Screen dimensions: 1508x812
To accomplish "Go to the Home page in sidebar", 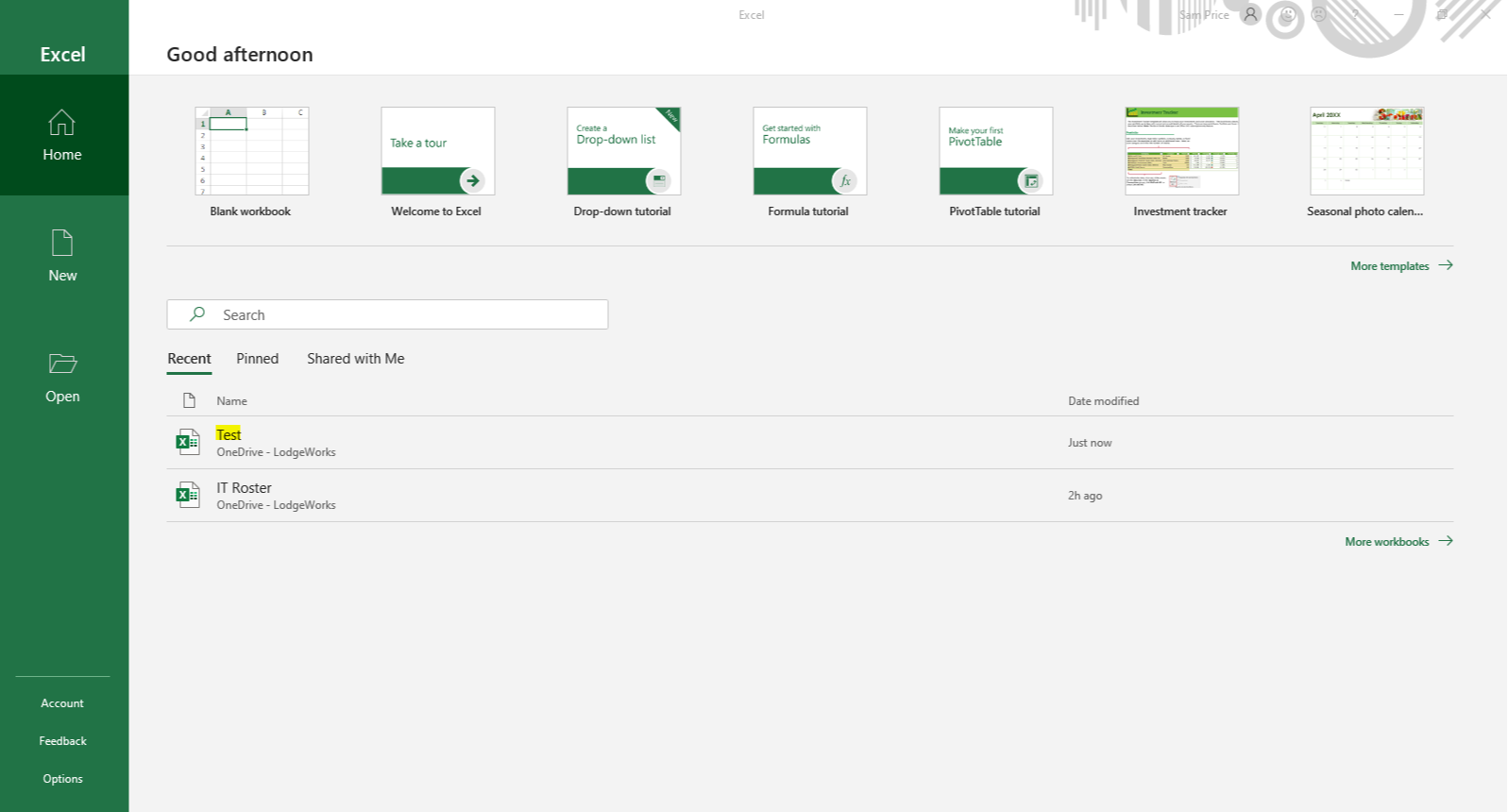I will (x=63, y=135).
